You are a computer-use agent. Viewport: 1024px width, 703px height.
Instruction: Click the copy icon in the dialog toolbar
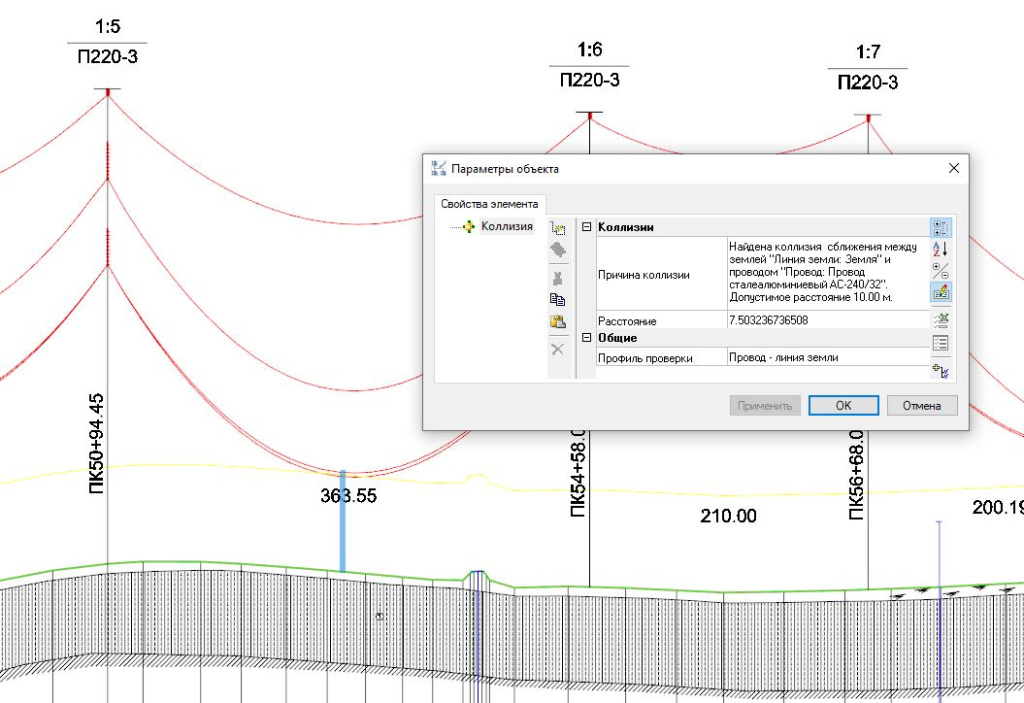tap(558, 298)
